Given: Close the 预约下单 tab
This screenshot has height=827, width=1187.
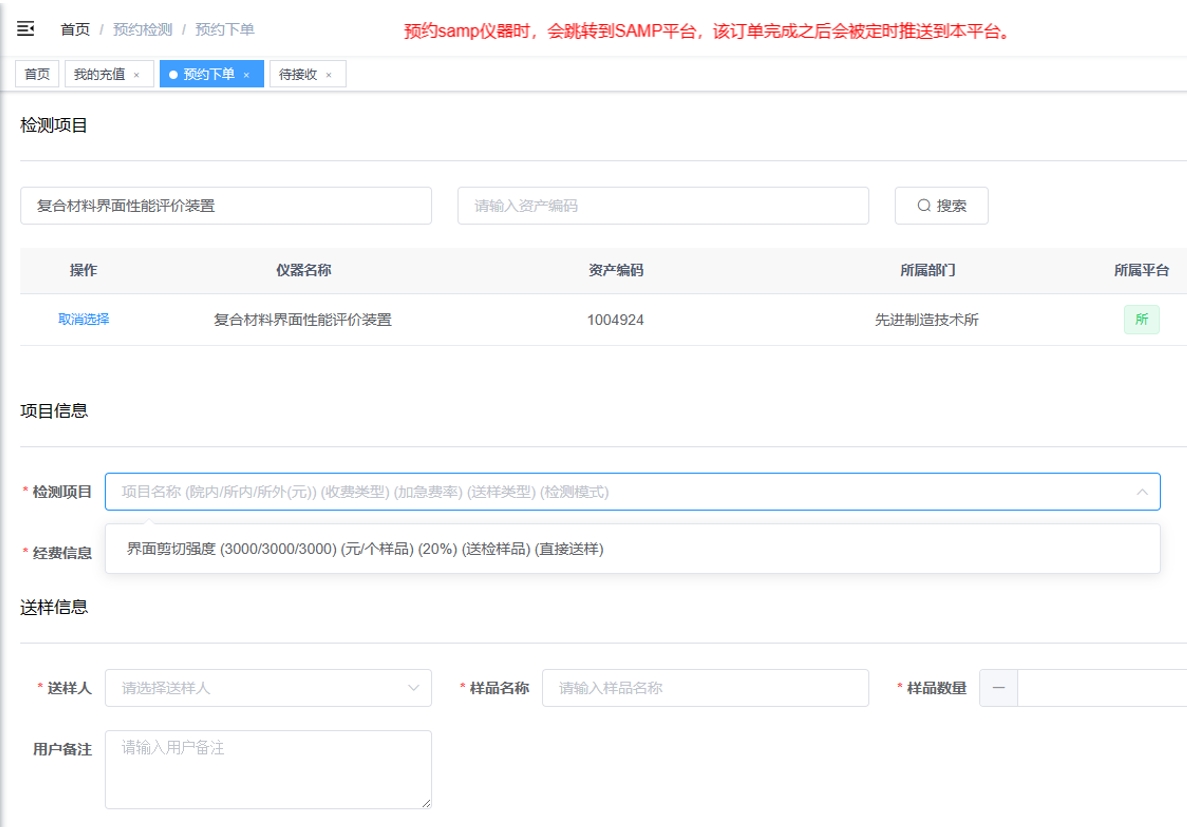Looking at the screenshot, I should click(246, 75).
